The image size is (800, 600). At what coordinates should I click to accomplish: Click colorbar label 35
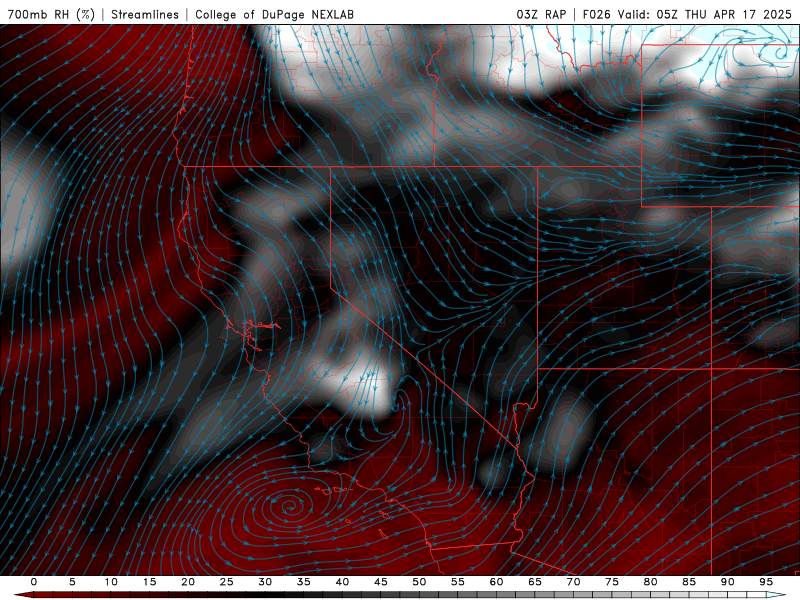tap(304, 582)
